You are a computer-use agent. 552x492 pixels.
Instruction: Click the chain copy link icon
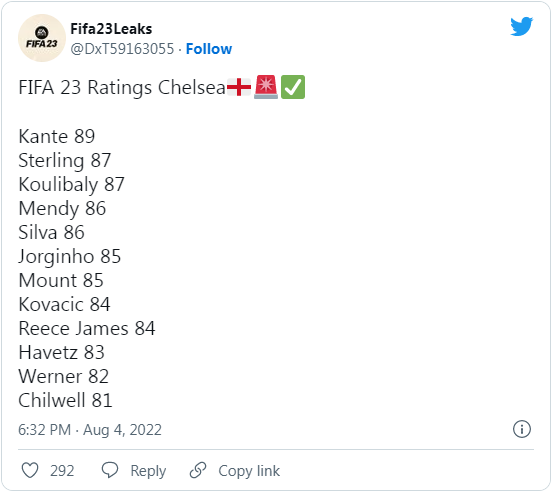coord(198,470)
